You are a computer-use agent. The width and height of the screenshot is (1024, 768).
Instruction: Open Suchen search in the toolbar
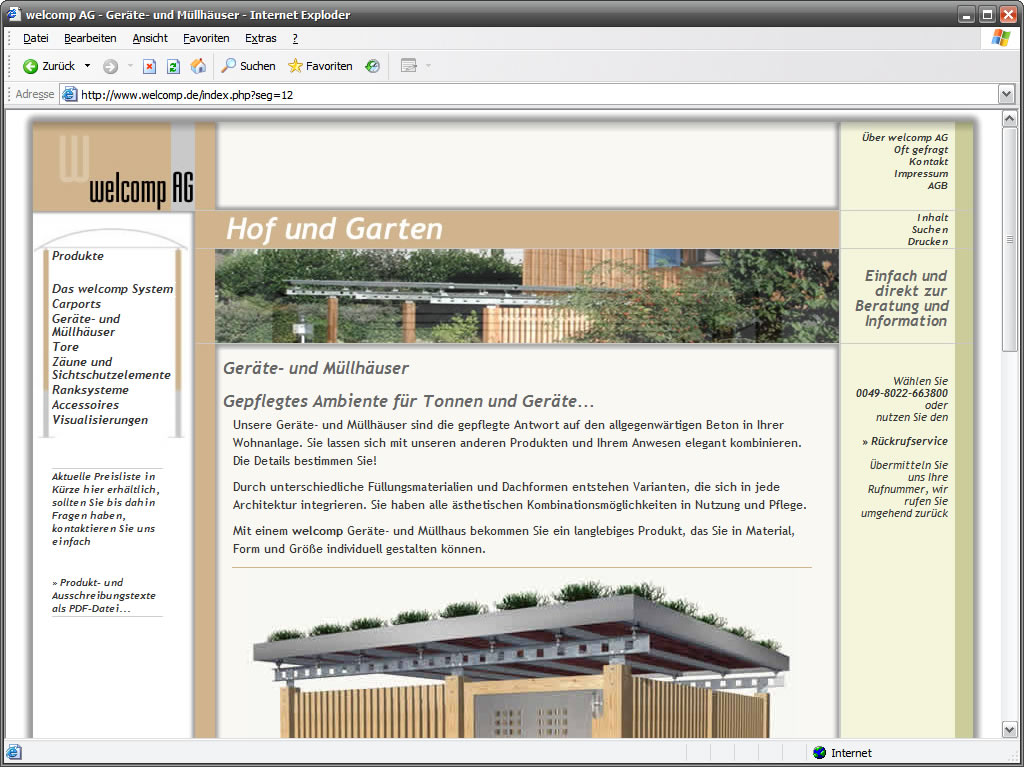pos(248,66)
